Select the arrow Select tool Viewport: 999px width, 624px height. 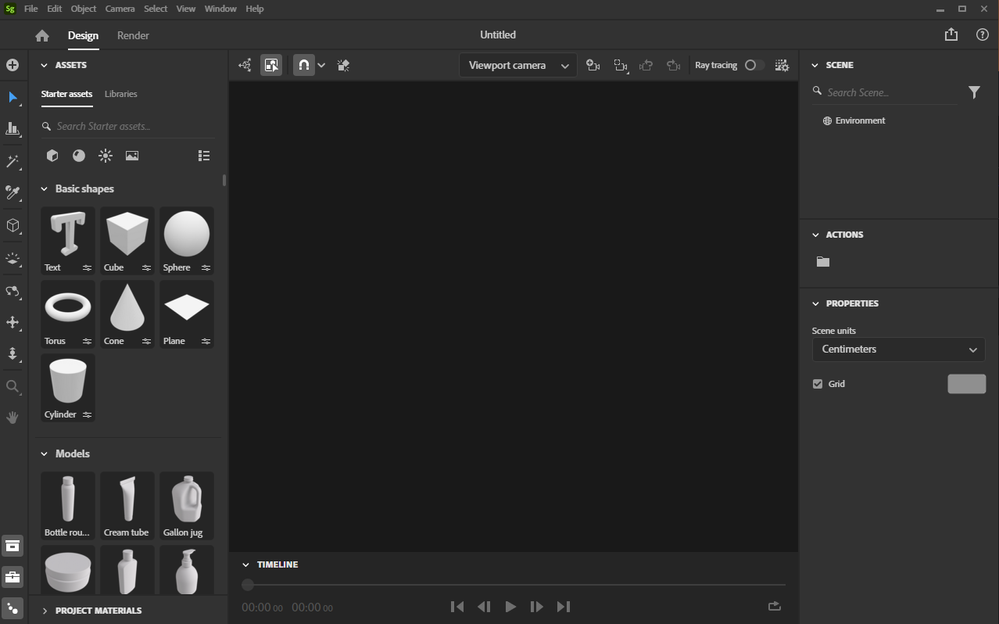tap(13, 97)
